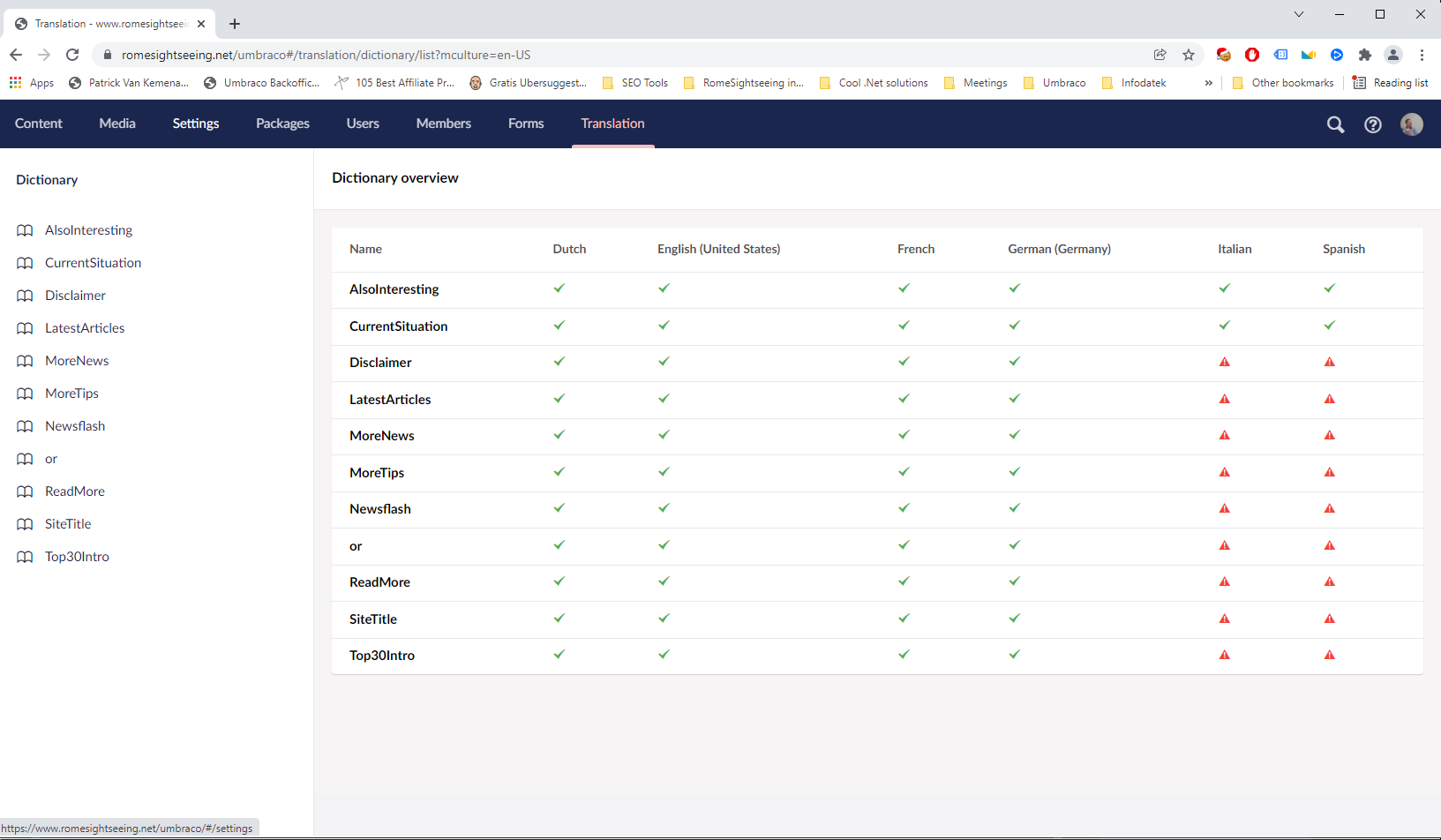
Task: Open the Settings section
Action: coord(196,124)
